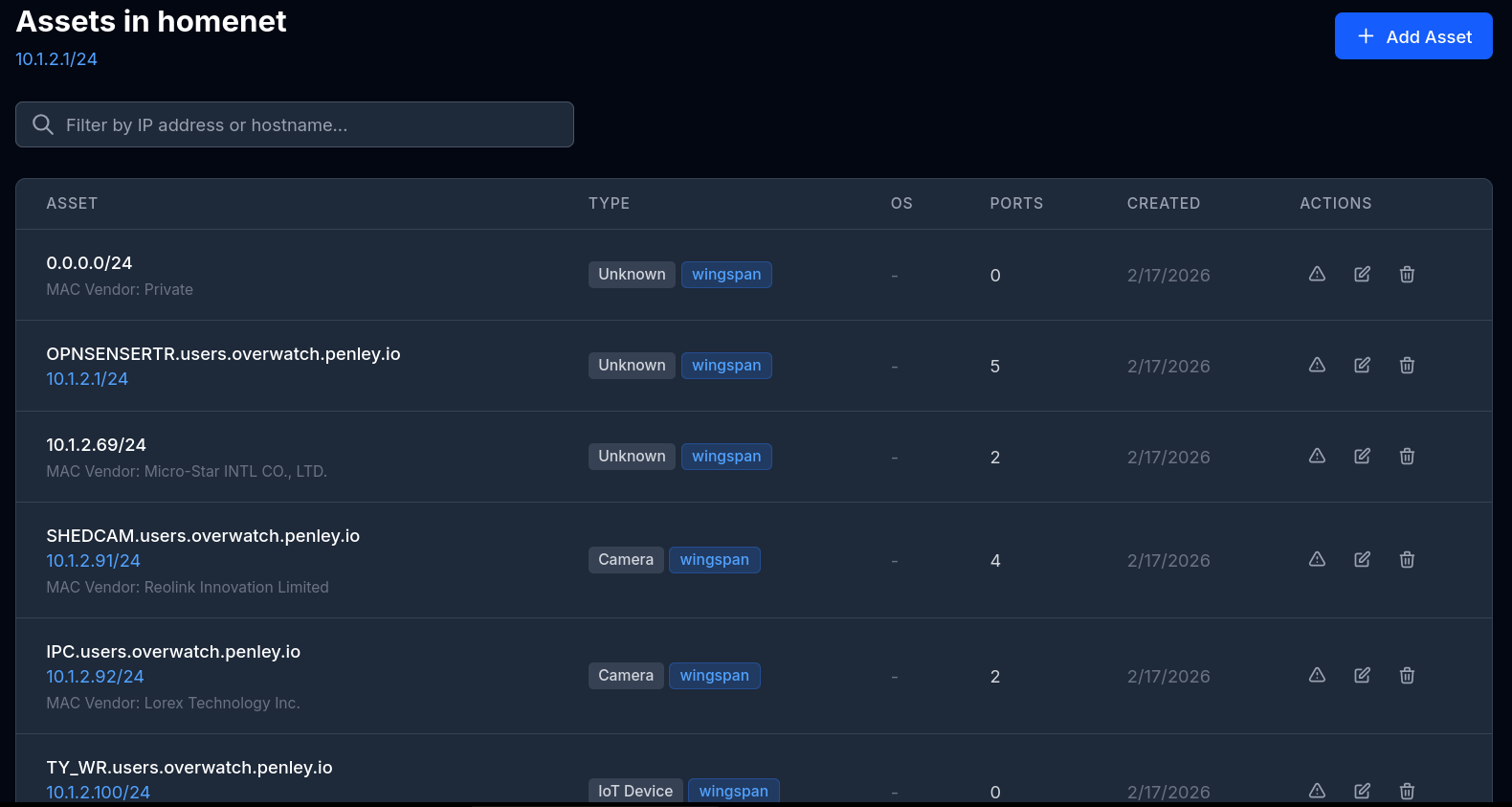Click Camera type badge on SHEDCAM row
Screen dimensions: 1512x807
point(626,560)
